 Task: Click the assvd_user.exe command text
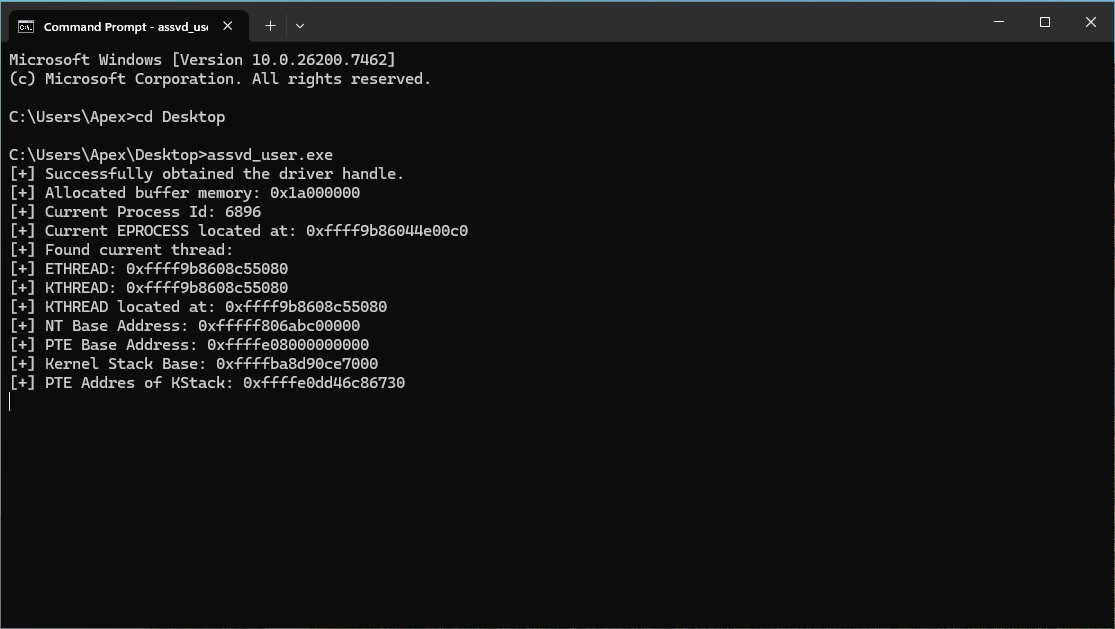[270, 155]
